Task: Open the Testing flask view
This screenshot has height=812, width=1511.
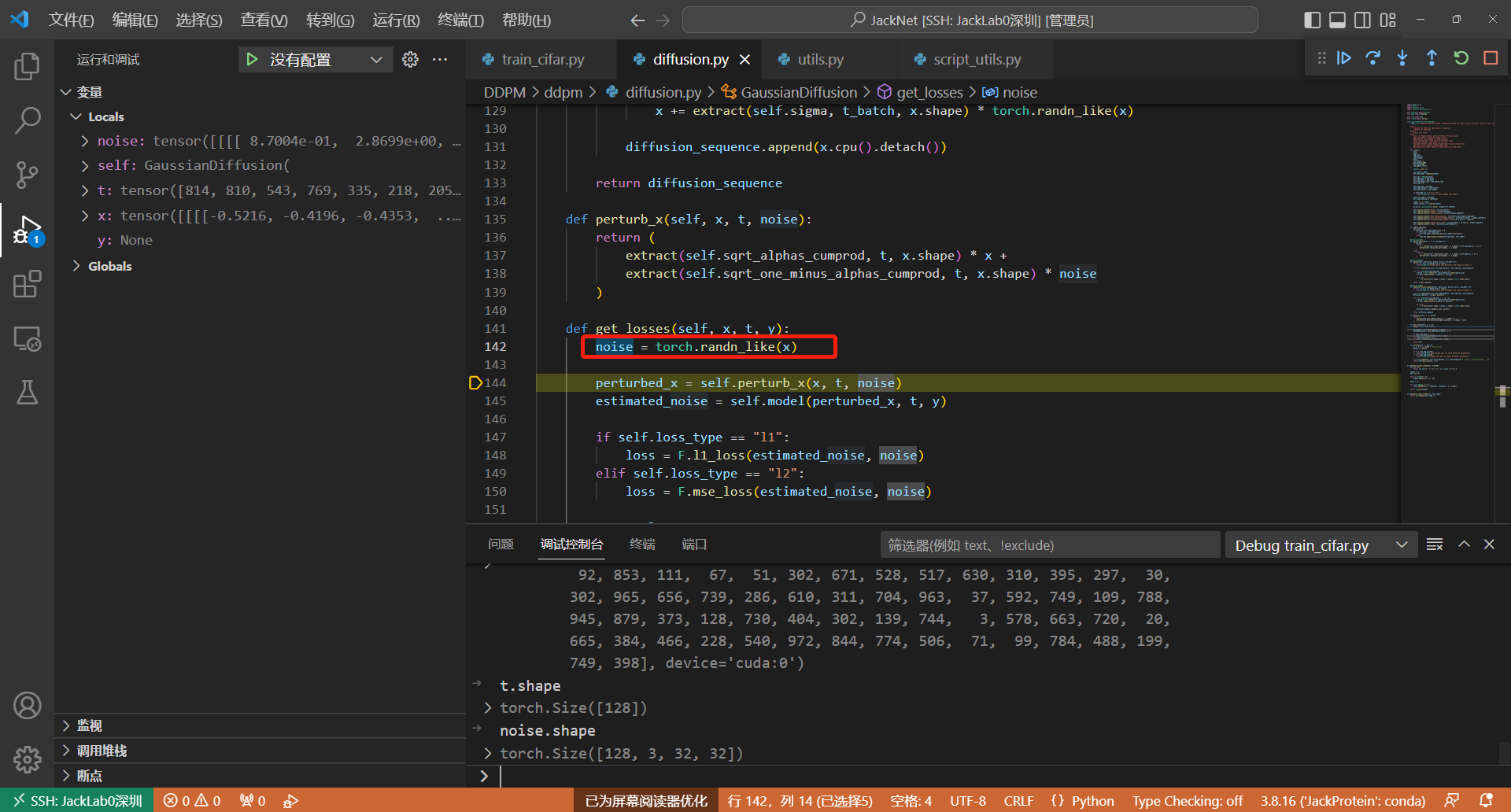Action: coord(27,392)
